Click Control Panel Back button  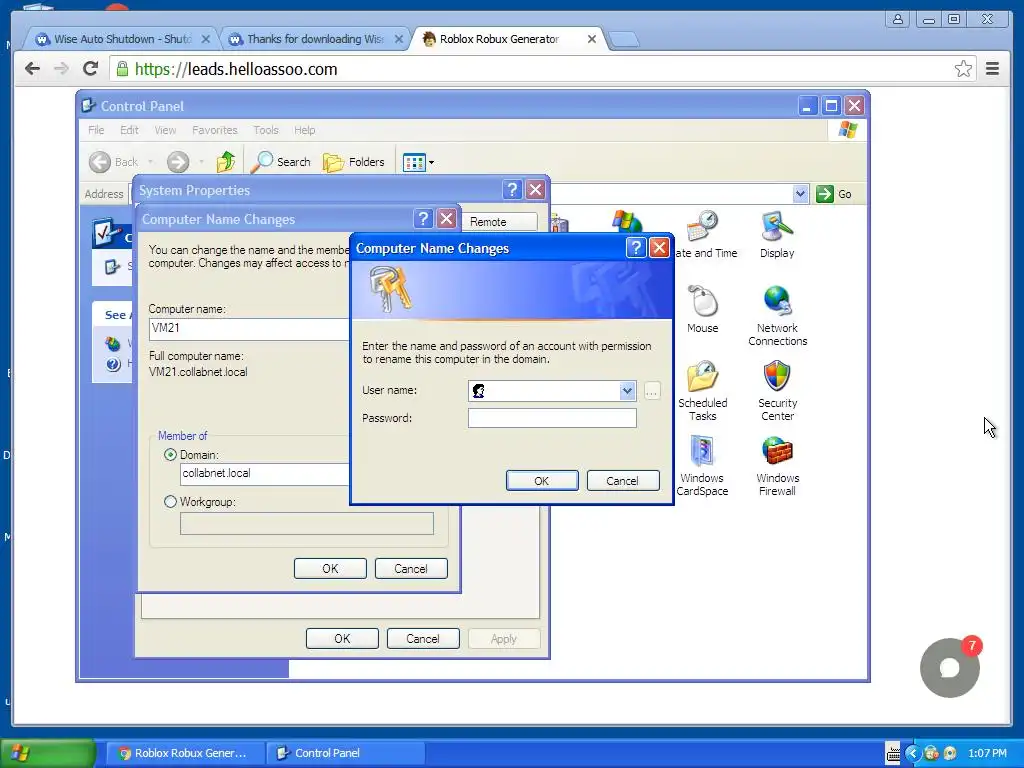pos(114,161)
